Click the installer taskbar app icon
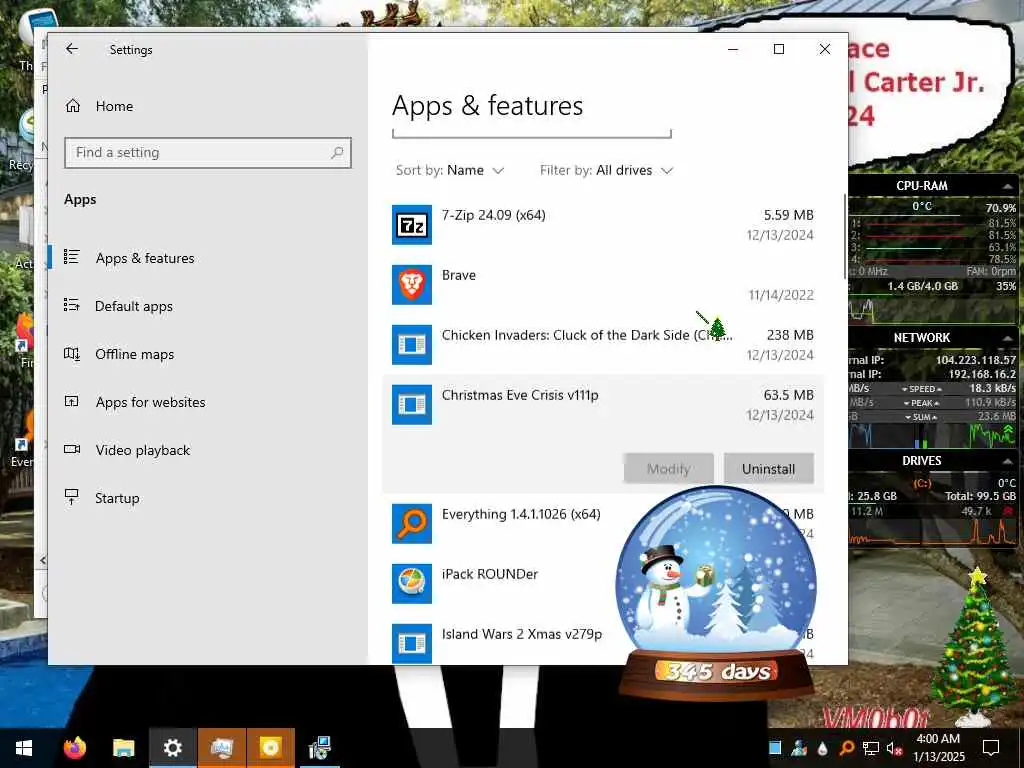1024x768 pixels. [x=319, y=748]
